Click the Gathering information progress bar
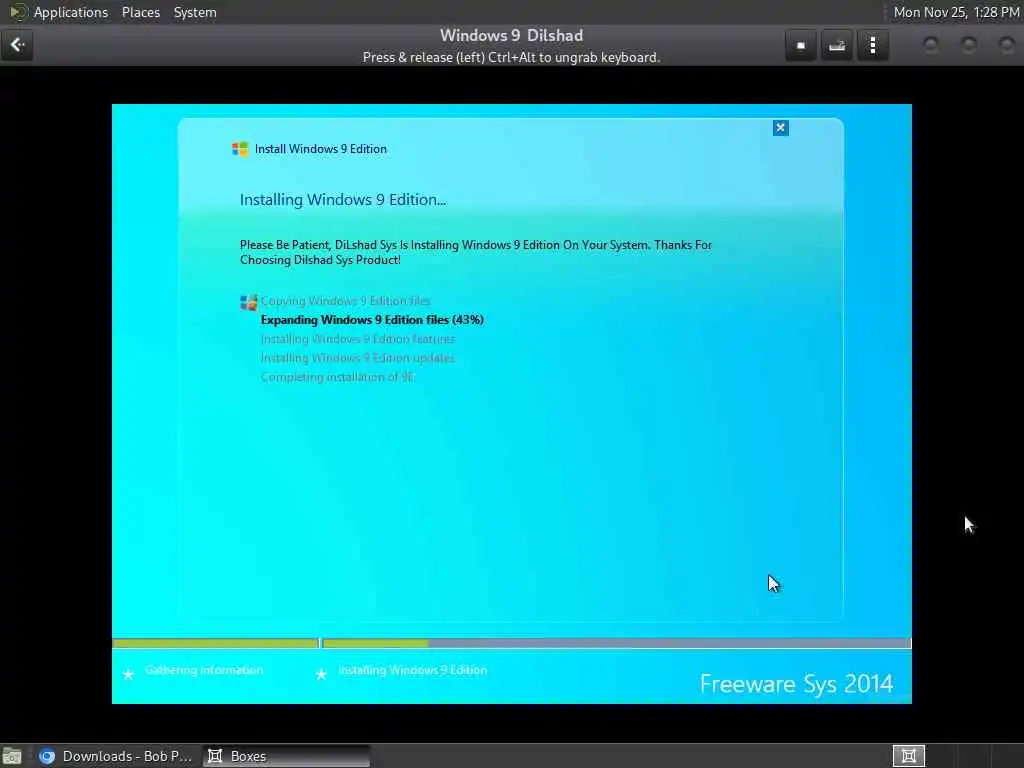Viewport: 1024px width, 768px height. 216,643
